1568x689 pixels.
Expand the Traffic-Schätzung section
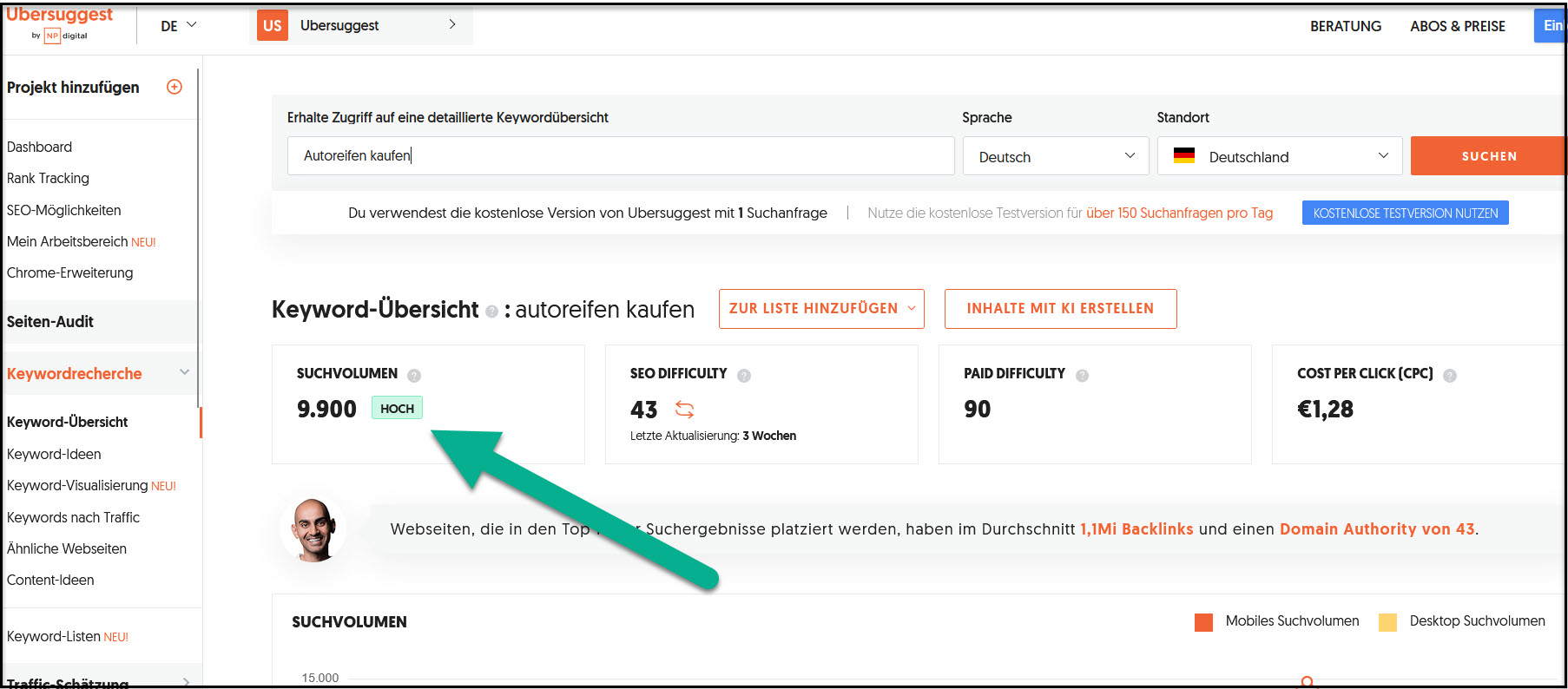pos(186,682)
